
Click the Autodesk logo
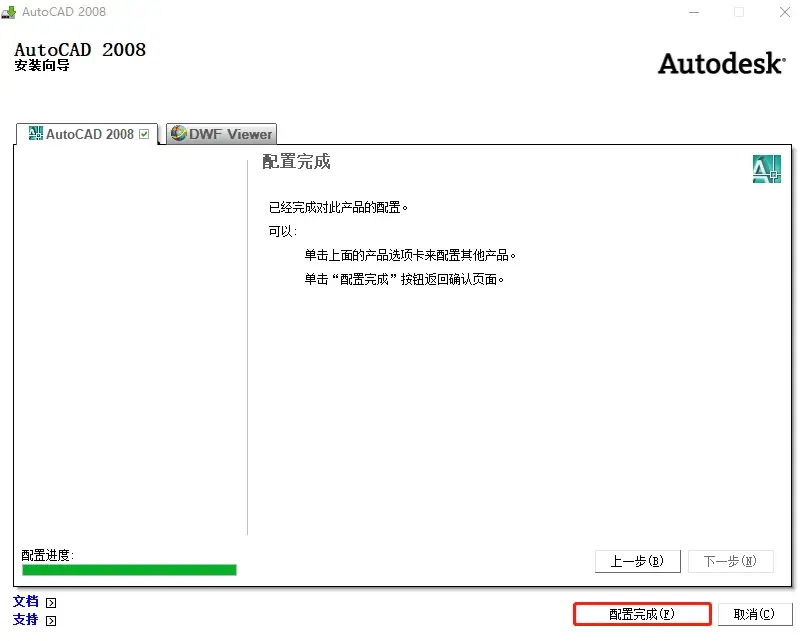pyautogui.click(x=722, y=64)
